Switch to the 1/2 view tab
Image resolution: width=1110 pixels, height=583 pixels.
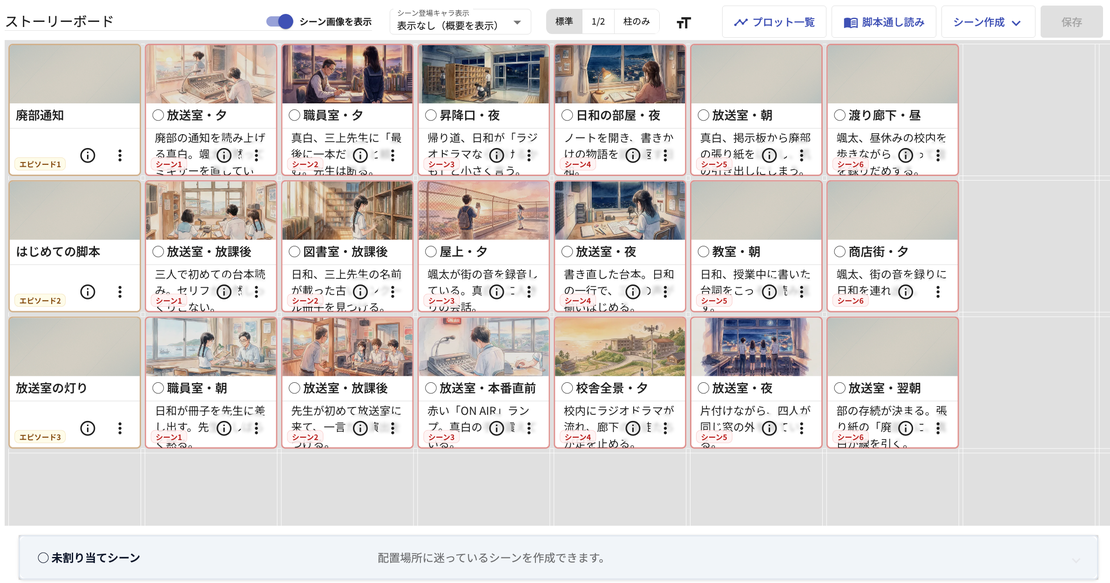click(598, 22)
